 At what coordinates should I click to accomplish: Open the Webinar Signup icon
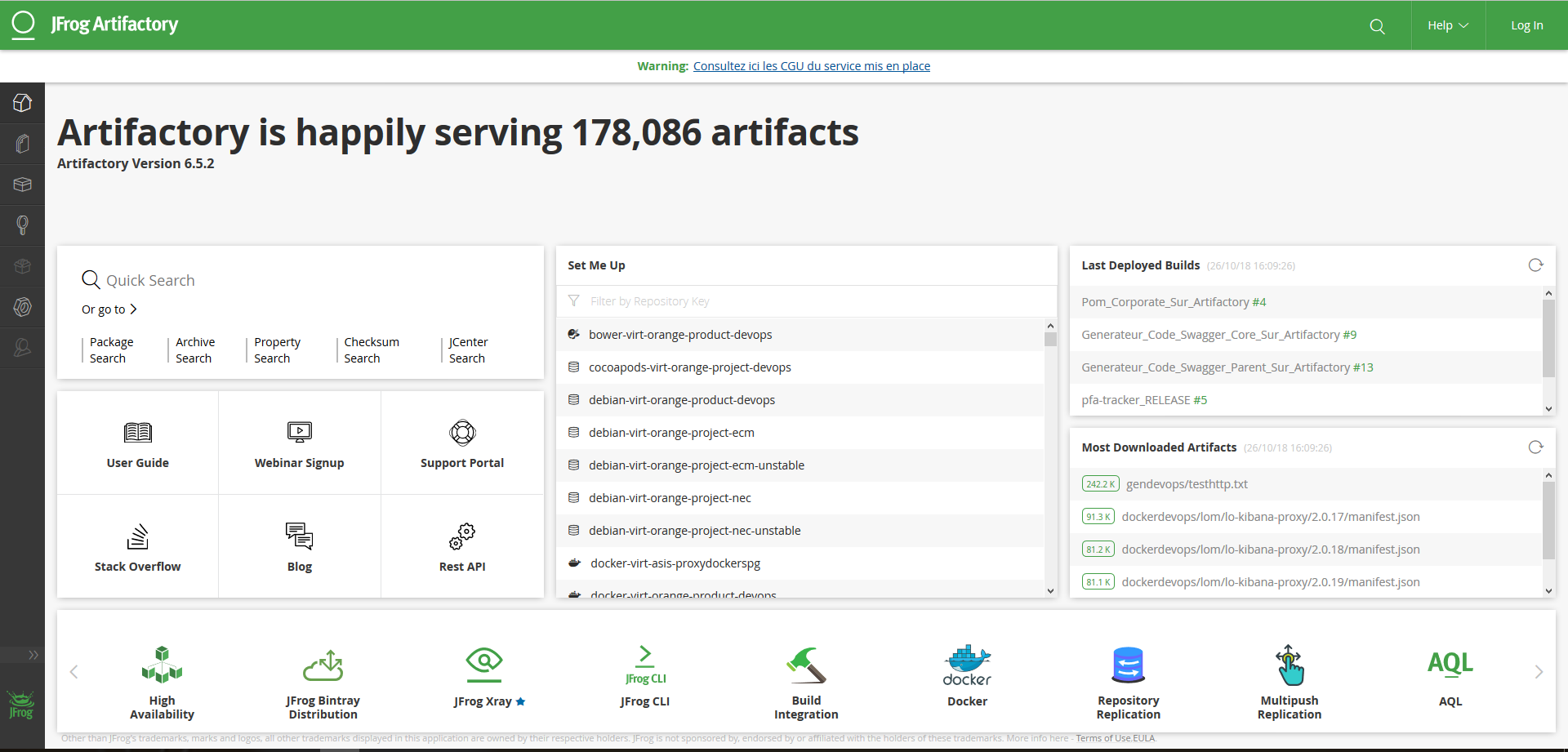click(300, 433)
